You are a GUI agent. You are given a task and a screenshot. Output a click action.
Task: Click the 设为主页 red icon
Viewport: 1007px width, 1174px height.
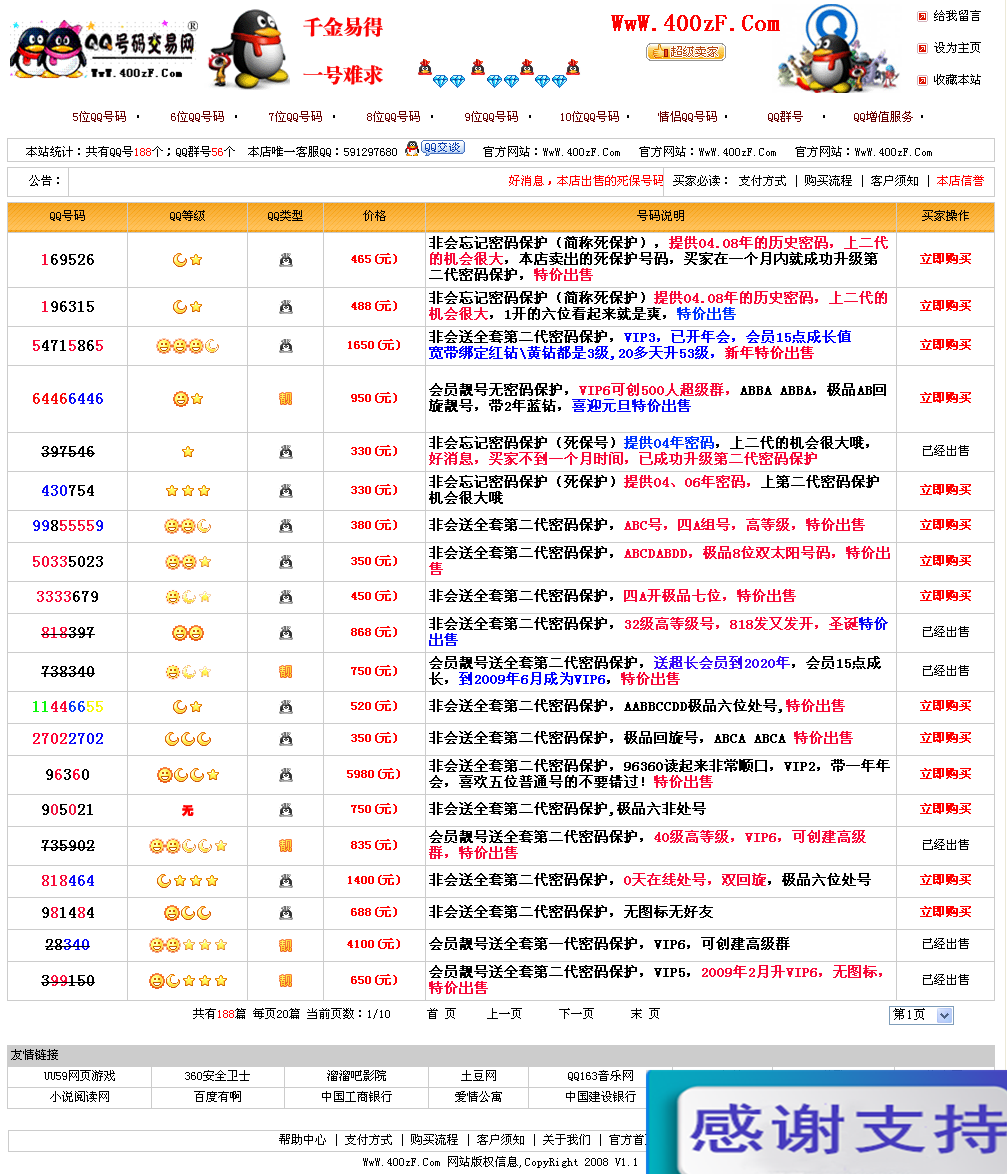click(x=922, y=48)
